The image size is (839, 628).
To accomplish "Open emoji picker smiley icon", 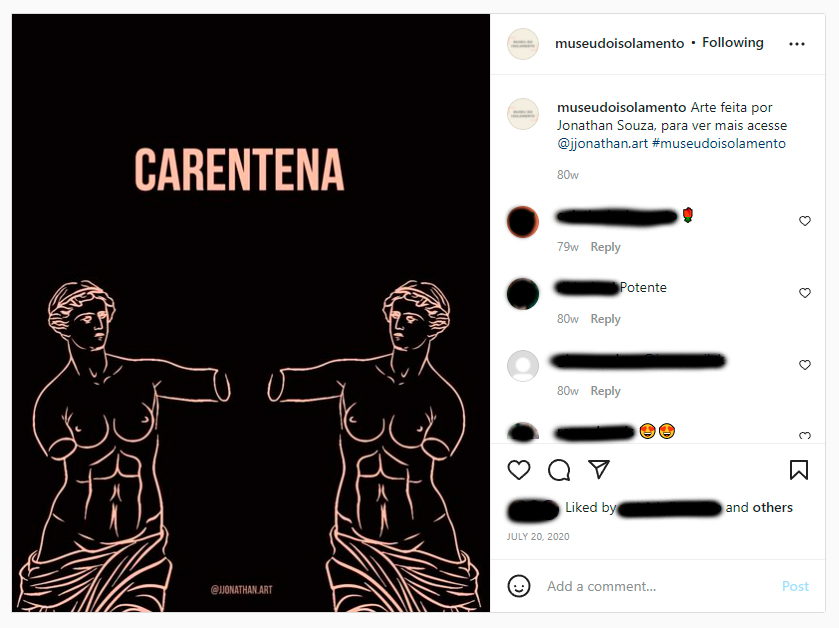I will click(518, 586).
